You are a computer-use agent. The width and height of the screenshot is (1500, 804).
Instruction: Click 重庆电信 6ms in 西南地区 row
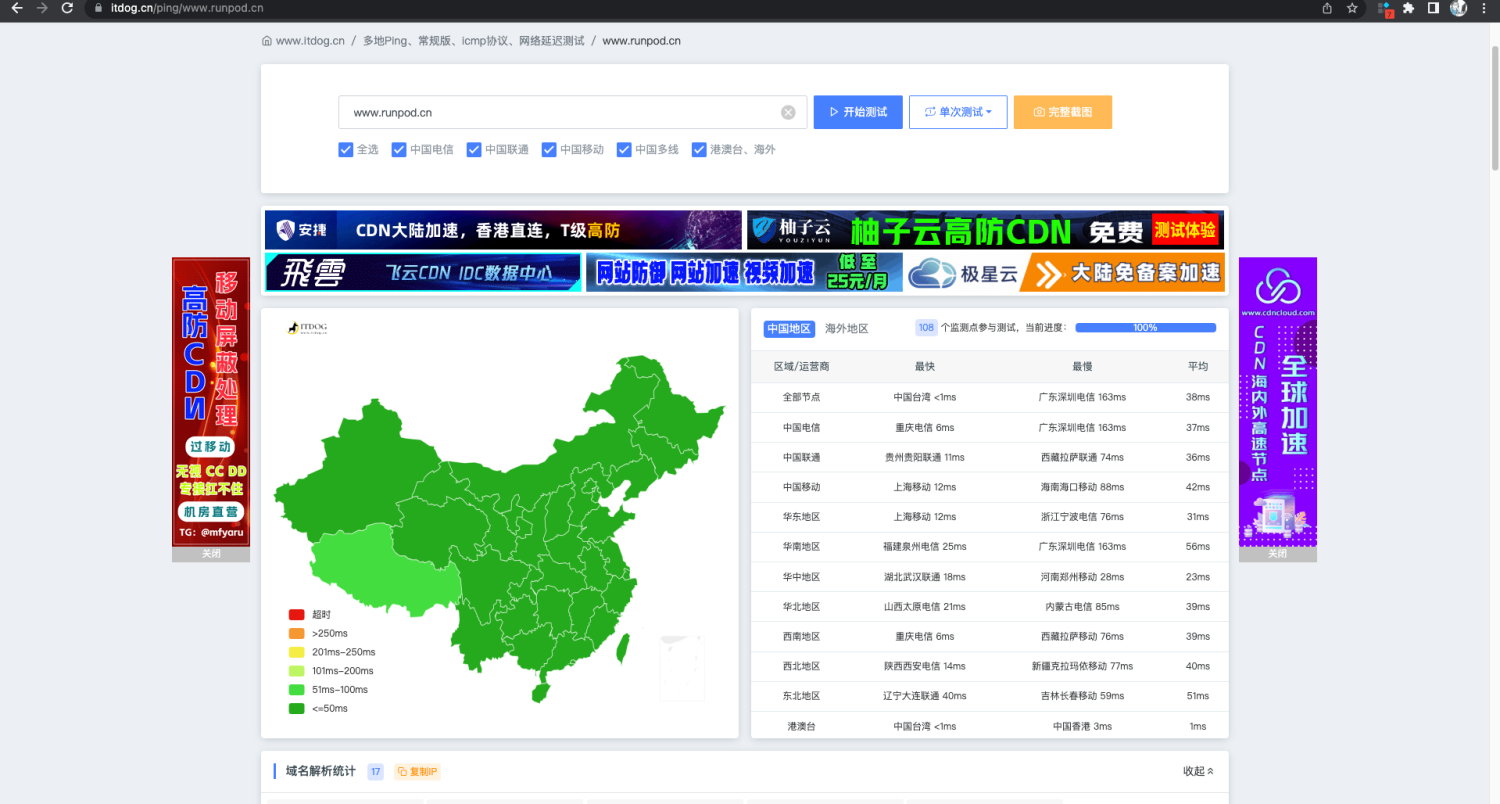pyautogui.click(x=924, y=636)
